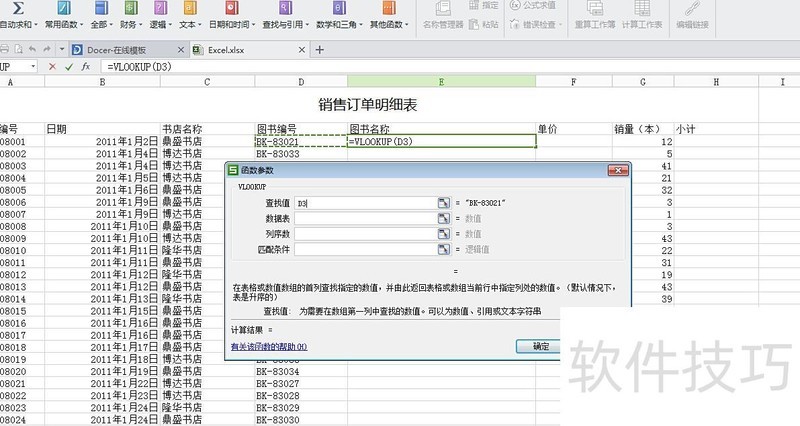The width and height of the screenshot is (800, 426).
Task: Click 错误检查 error checking
Action: tap(536, 24)
